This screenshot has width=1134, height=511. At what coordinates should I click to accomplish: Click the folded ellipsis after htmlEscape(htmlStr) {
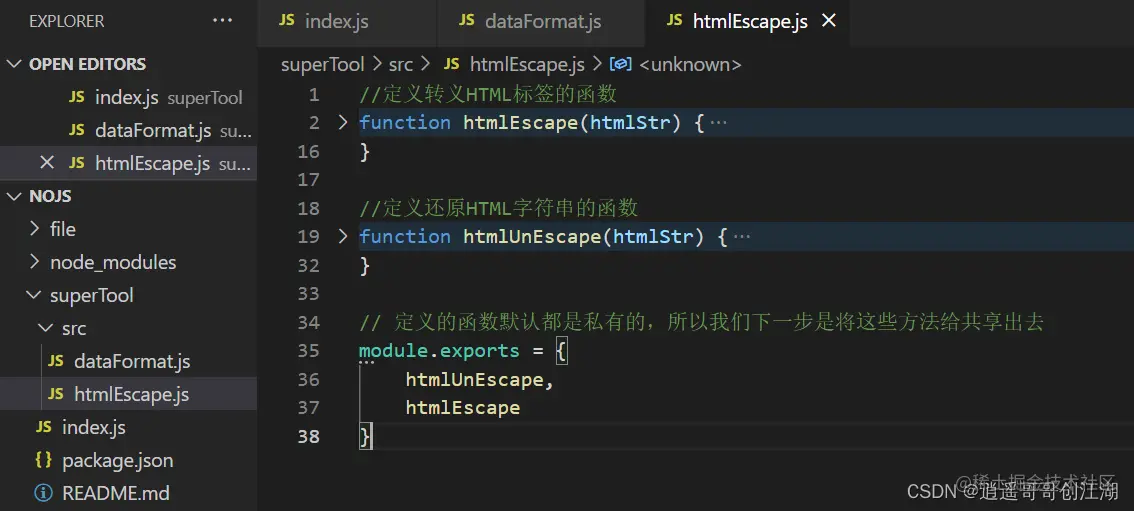click(718, 123)
